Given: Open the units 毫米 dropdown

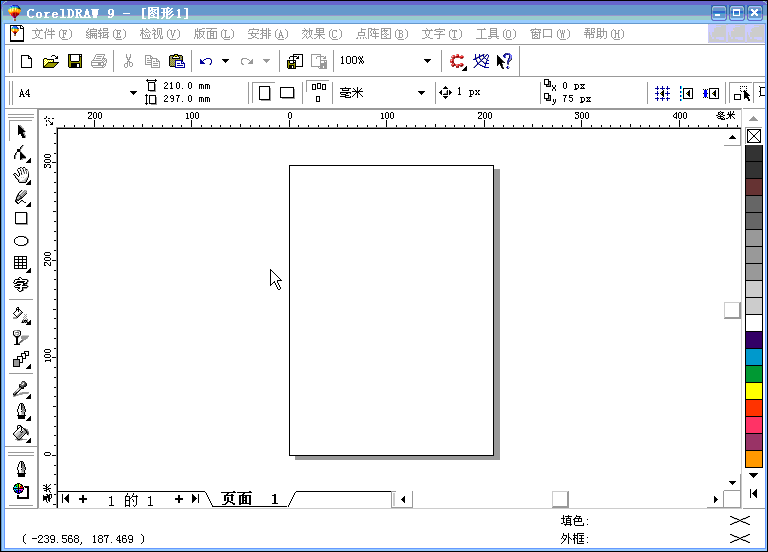Looking at the screenshot, I should pos(421,93).
